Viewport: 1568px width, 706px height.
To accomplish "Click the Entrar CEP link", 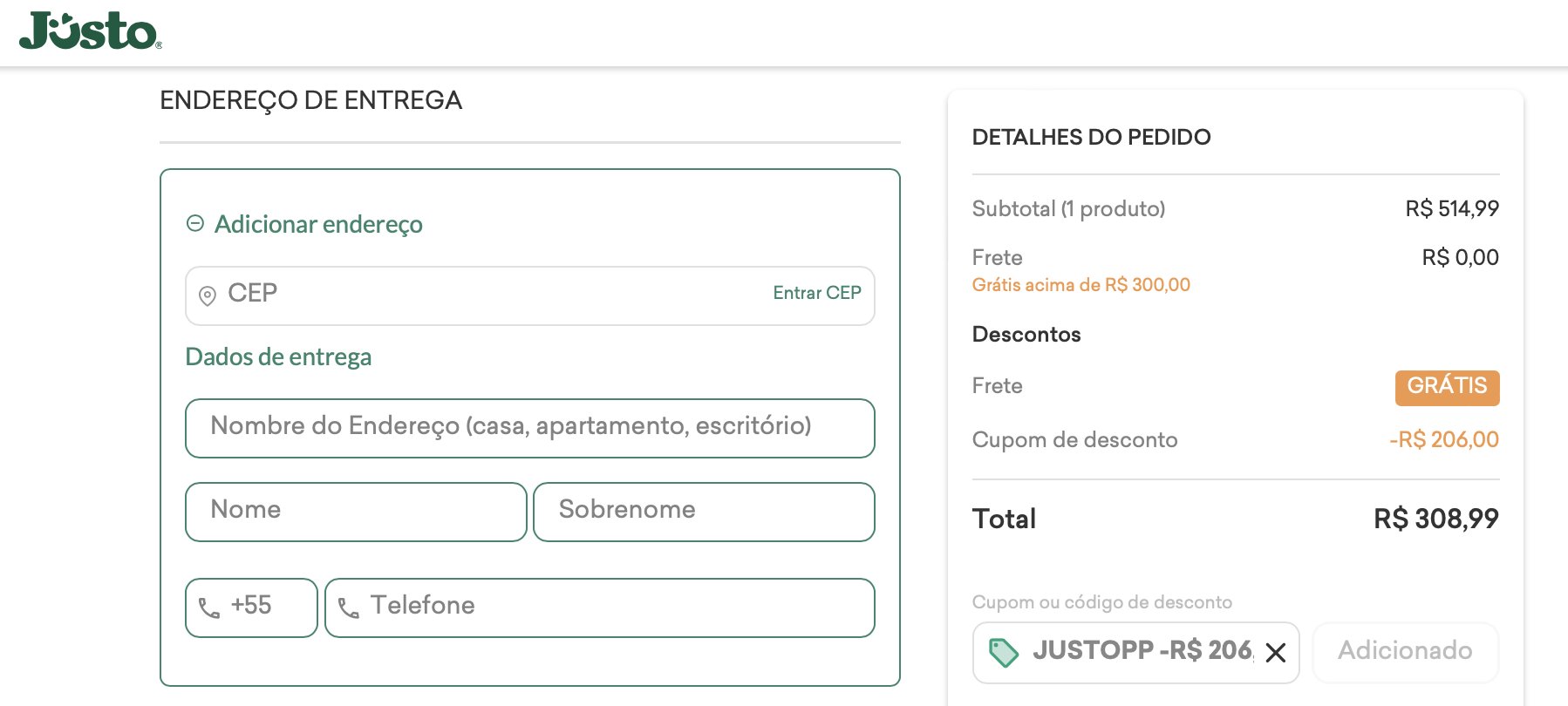I will pos(816,293).
